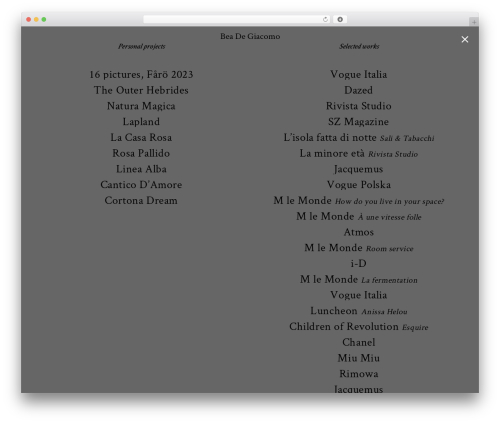Open Luncheon Anissa Helou work
This screenshot has width=500, height=423.
tap(359, 311)
